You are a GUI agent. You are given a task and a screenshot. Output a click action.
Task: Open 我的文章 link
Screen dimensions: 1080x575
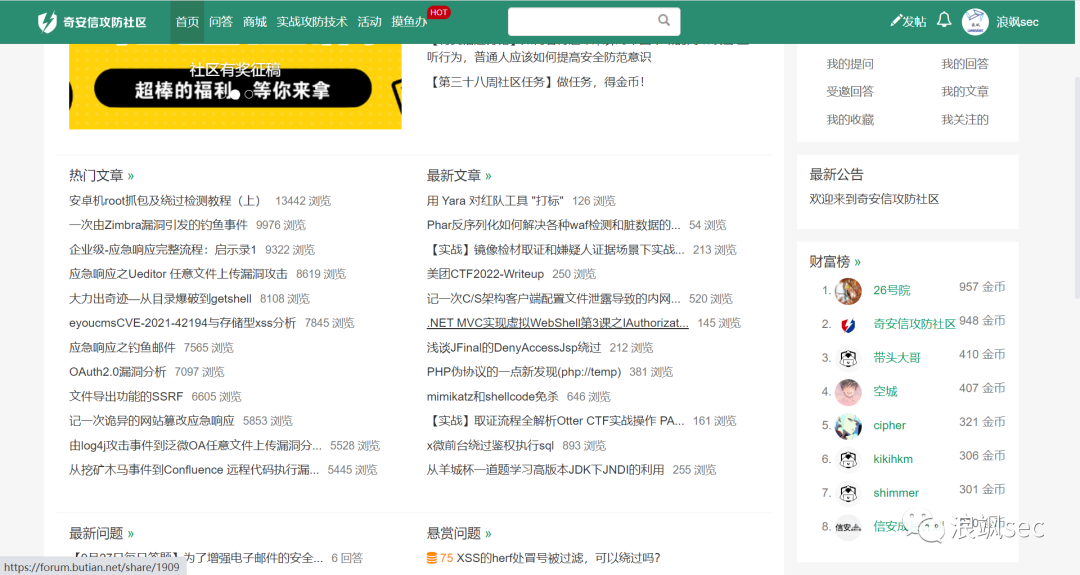pos(965,92)
